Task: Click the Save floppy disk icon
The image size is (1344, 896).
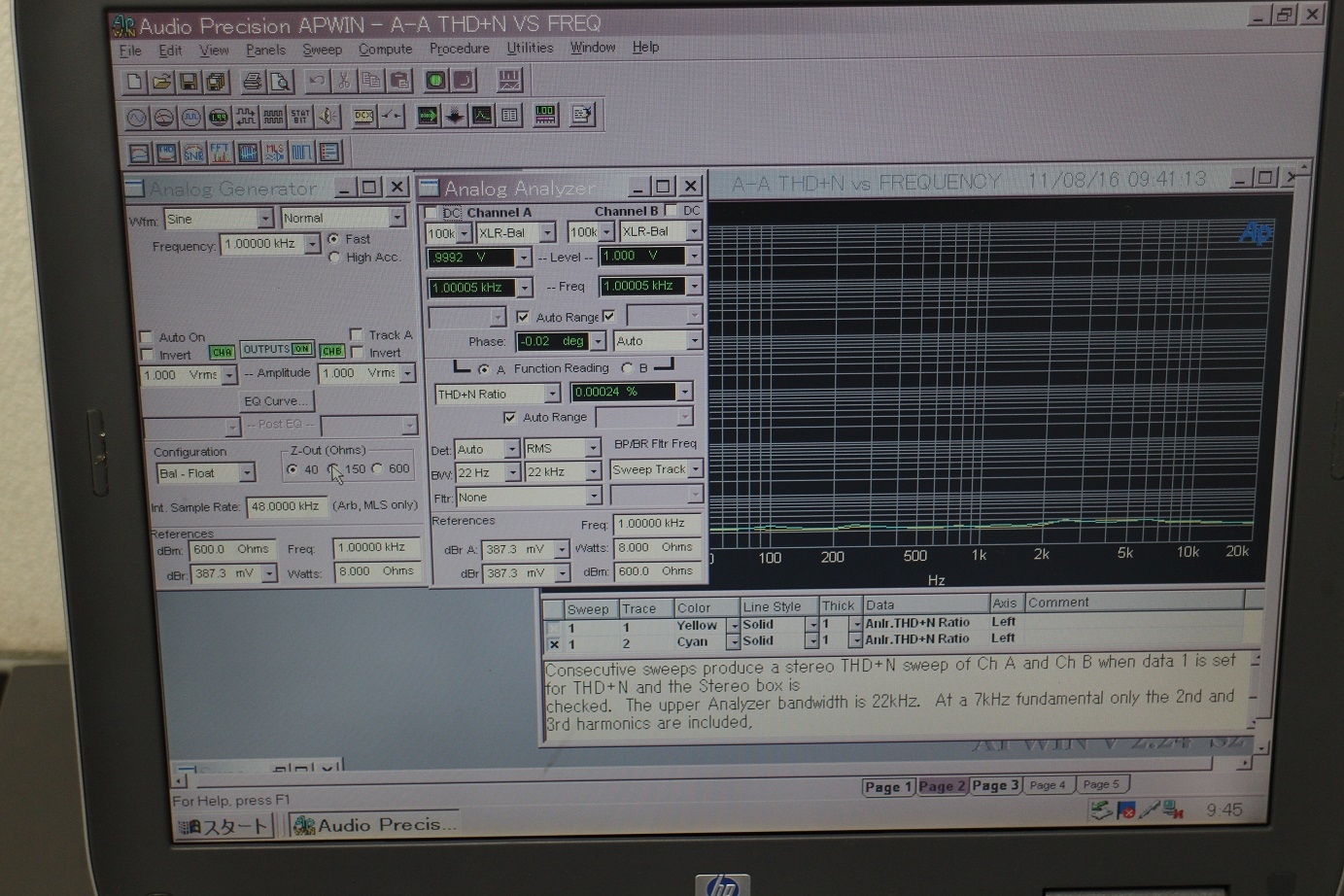Action: (189, 81)
